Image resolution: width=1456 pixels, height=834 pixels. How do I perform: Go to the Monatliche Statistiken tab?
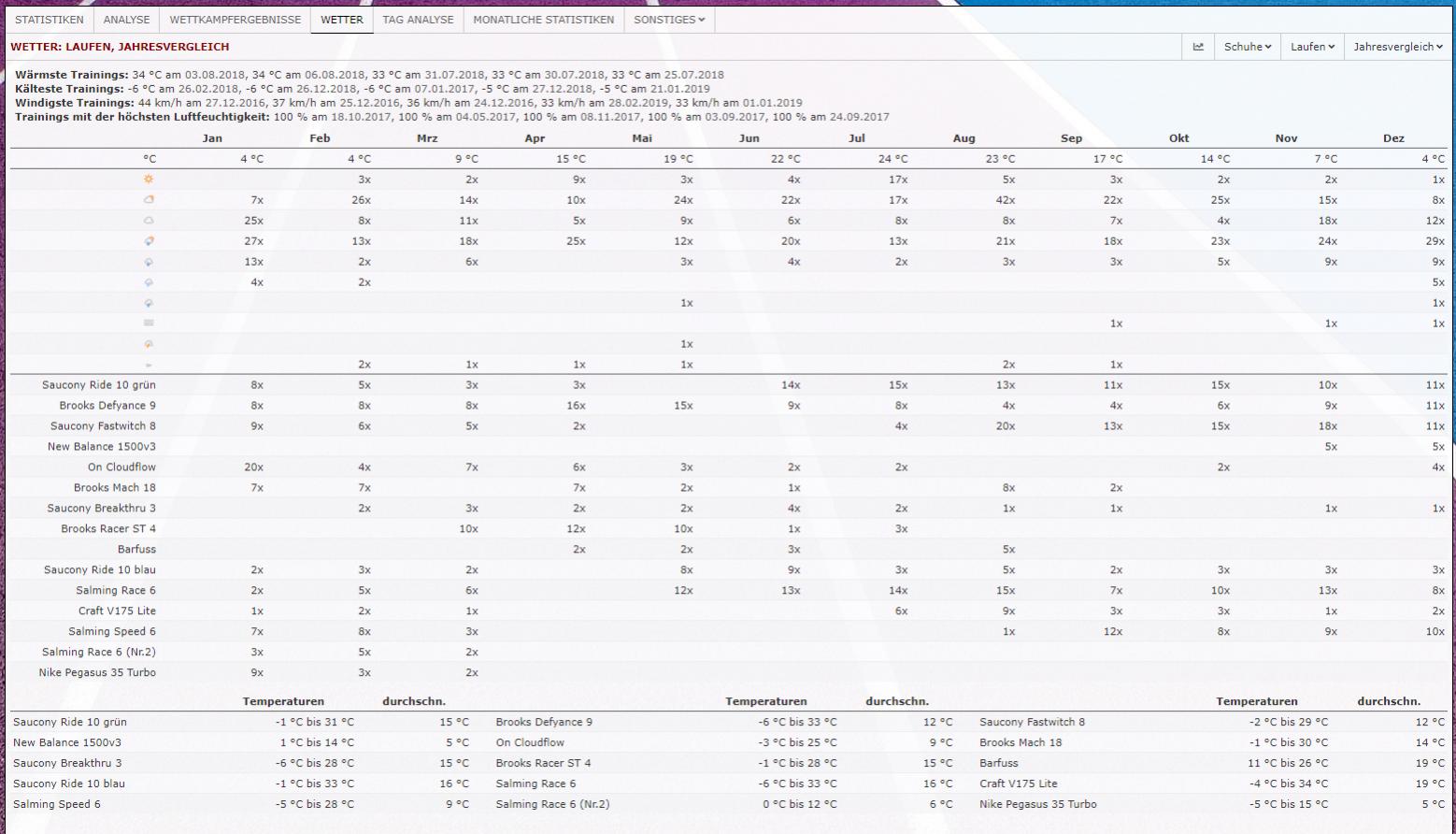pyautogui.click(x=543, y=20)
